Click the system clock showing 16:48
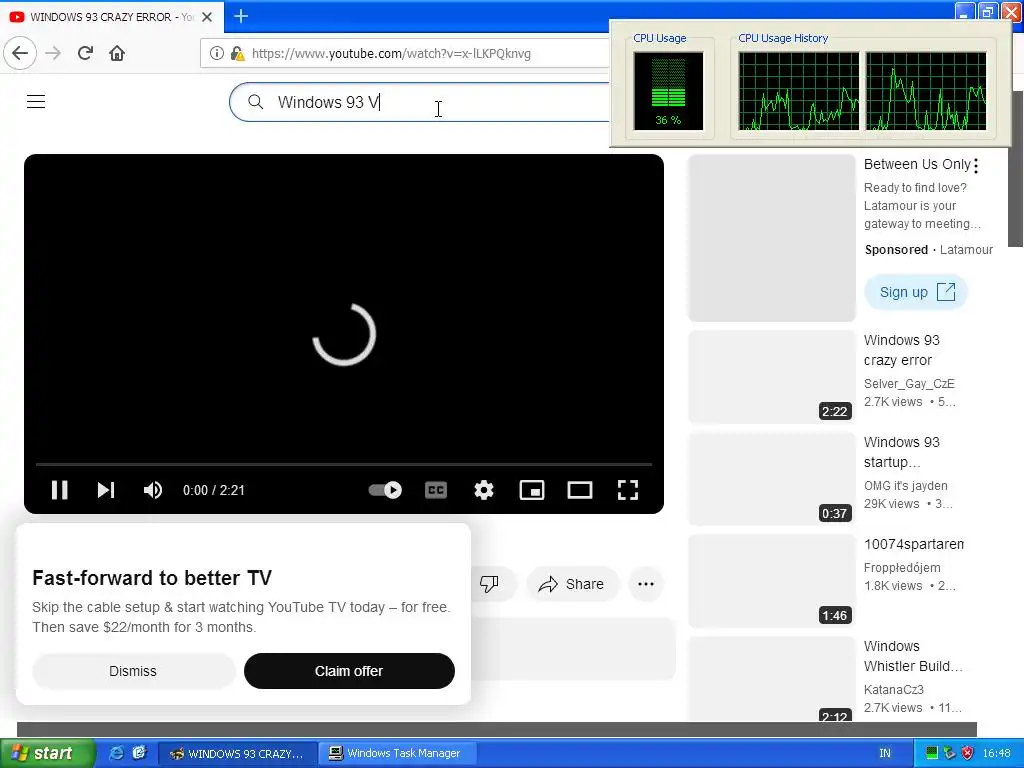 click(997, 753)
